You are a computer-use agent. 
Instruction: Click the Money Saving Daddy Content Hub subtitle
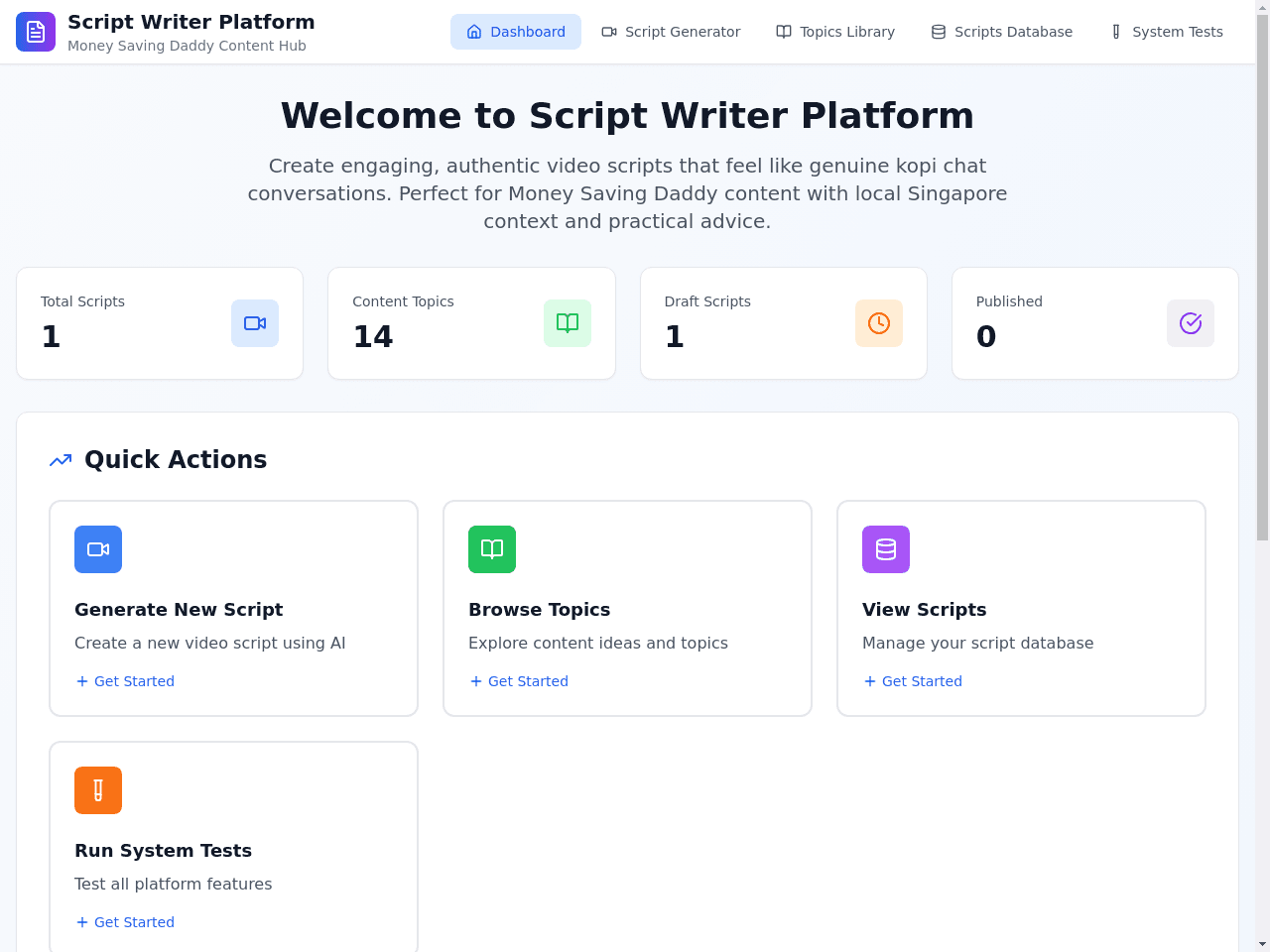coord(187,46)
